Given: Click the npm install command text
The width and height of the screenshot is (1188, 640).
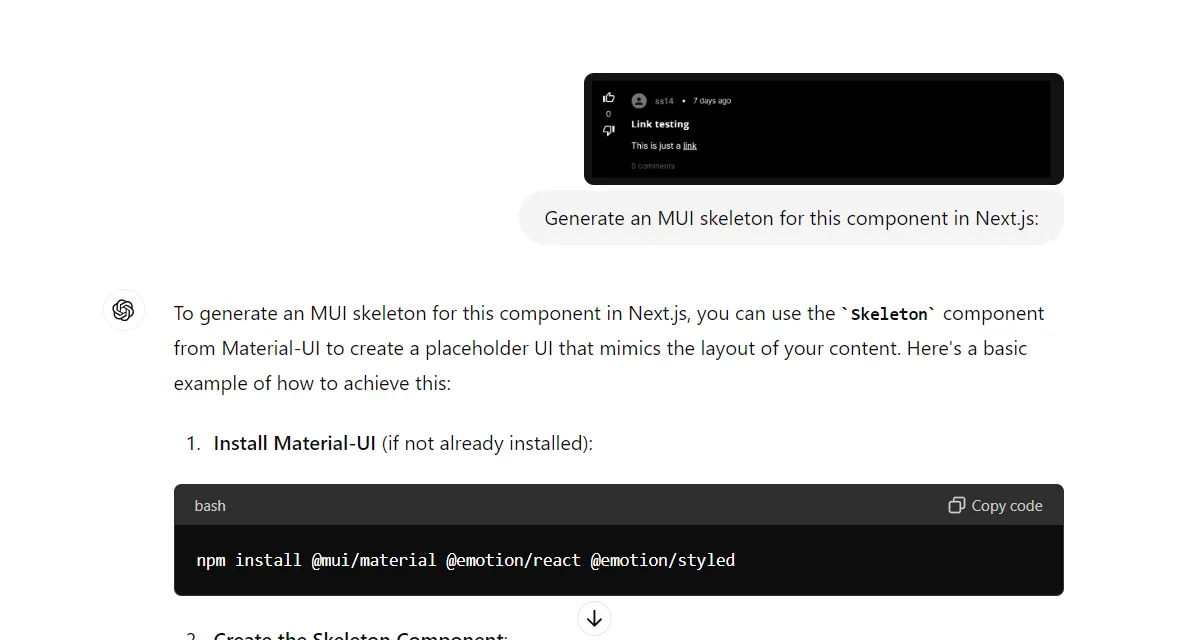Looking at the screenshot, I should click(x=465, y=560).
